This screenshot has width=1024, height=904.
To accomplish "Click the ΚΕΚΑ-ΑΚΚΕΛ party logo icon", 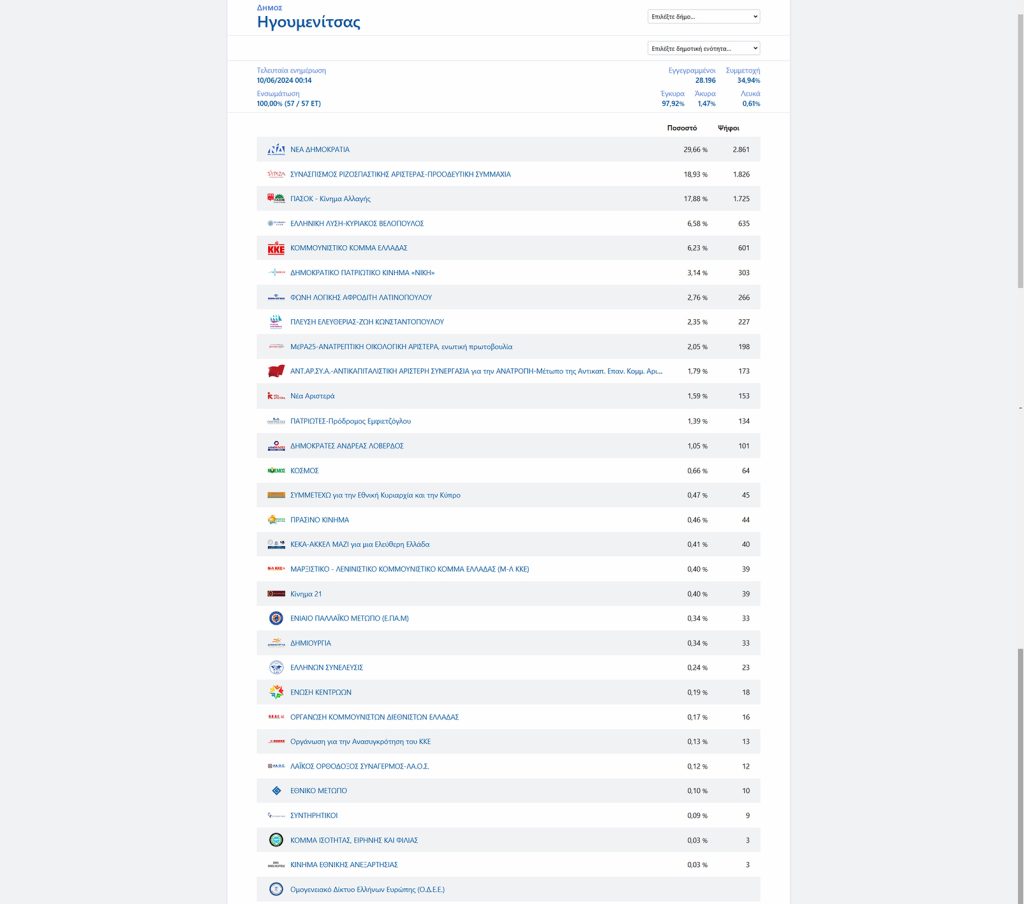I will click(x=276, y=544).
